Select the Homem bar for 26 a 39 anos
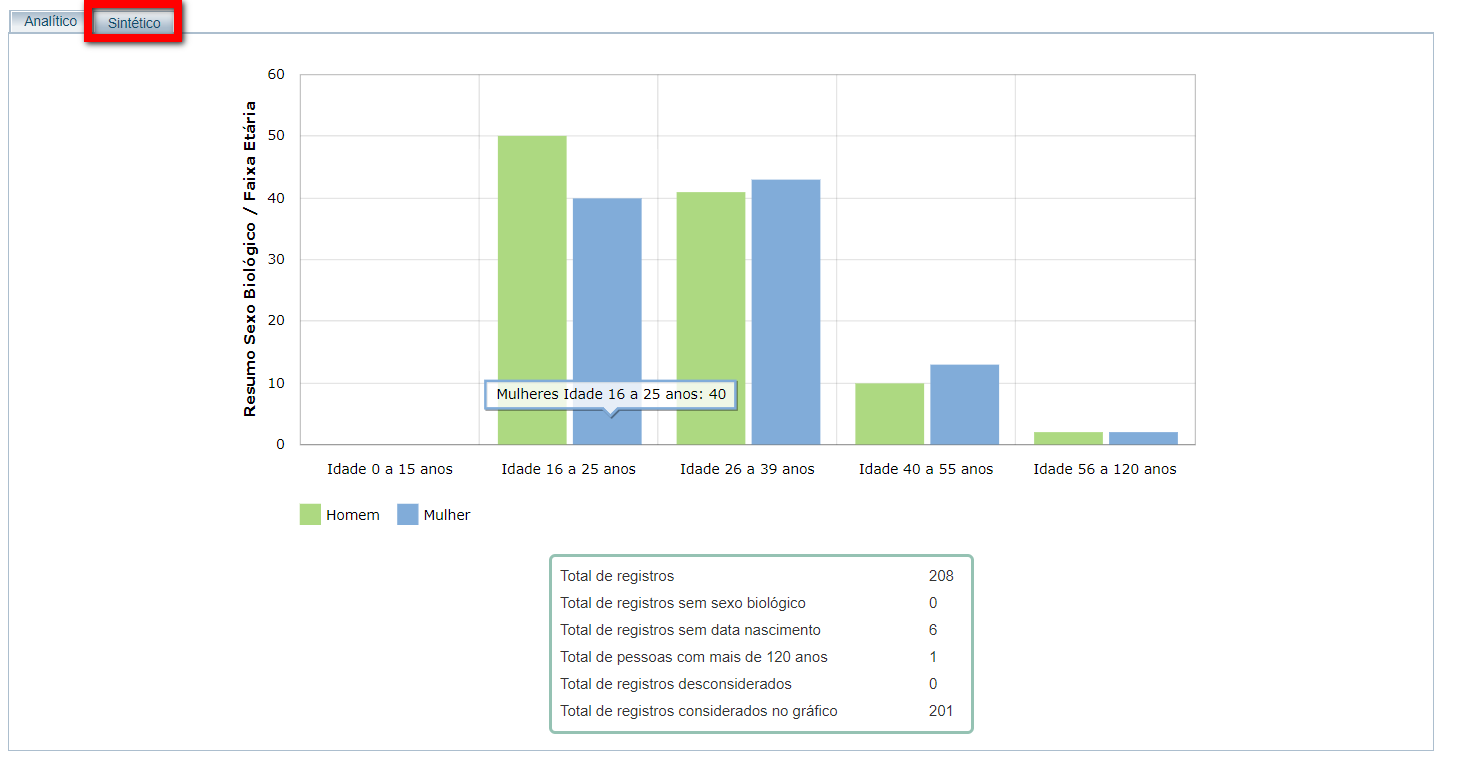The height and width of the screenshot is (759, 1460). (711, 318)
